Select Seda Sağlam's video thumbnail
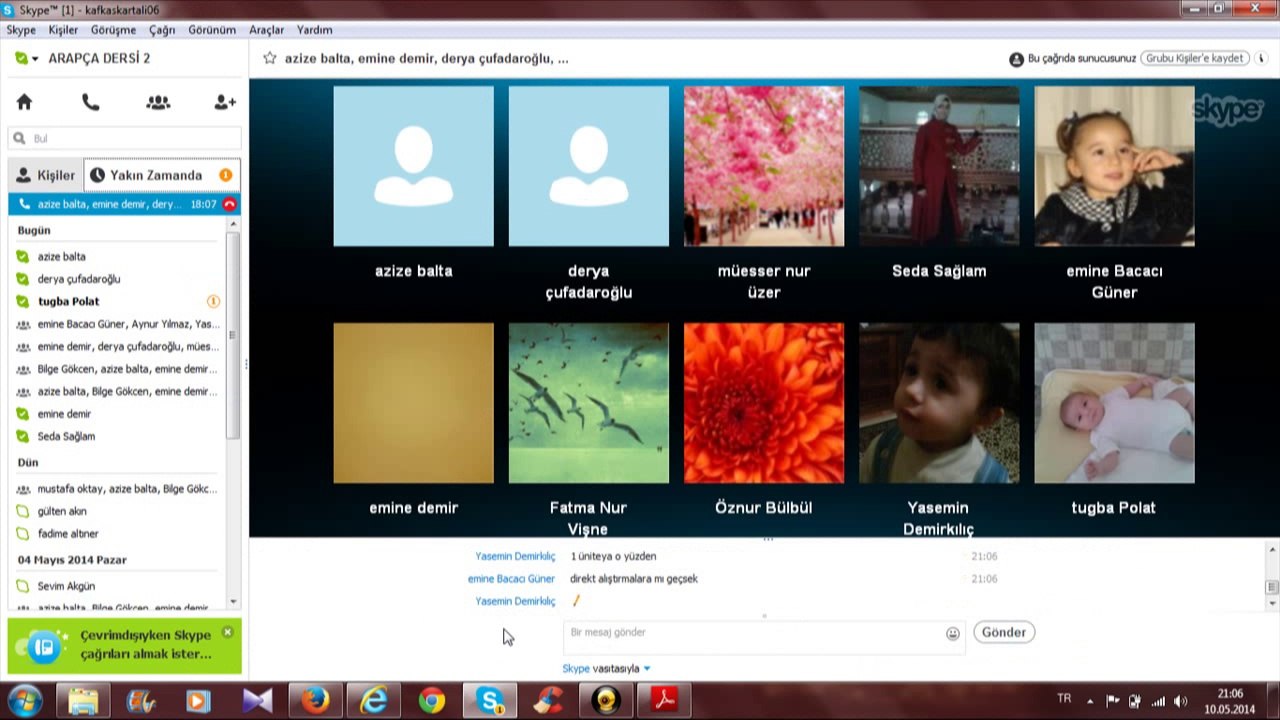The height and width of the screenshot is (720, 1280). click(x=939, y=166)
